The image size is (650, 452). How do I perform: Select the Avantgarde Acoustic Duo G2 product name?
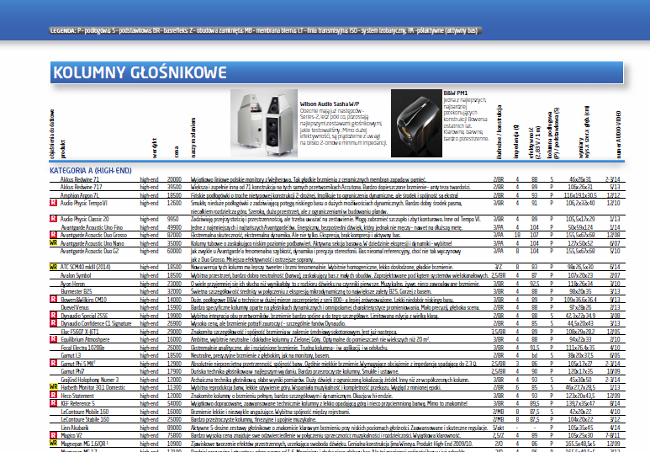pos(90,251)
